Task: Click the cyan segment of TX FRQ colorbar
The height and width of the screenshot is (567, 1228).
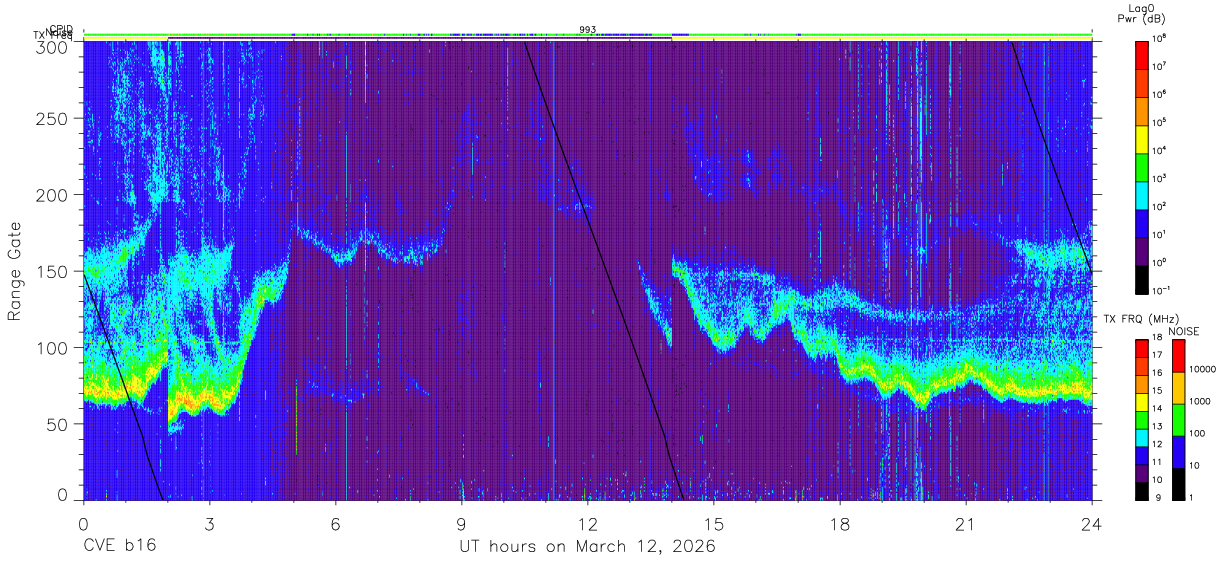Action: click(x=1142, y=437)
